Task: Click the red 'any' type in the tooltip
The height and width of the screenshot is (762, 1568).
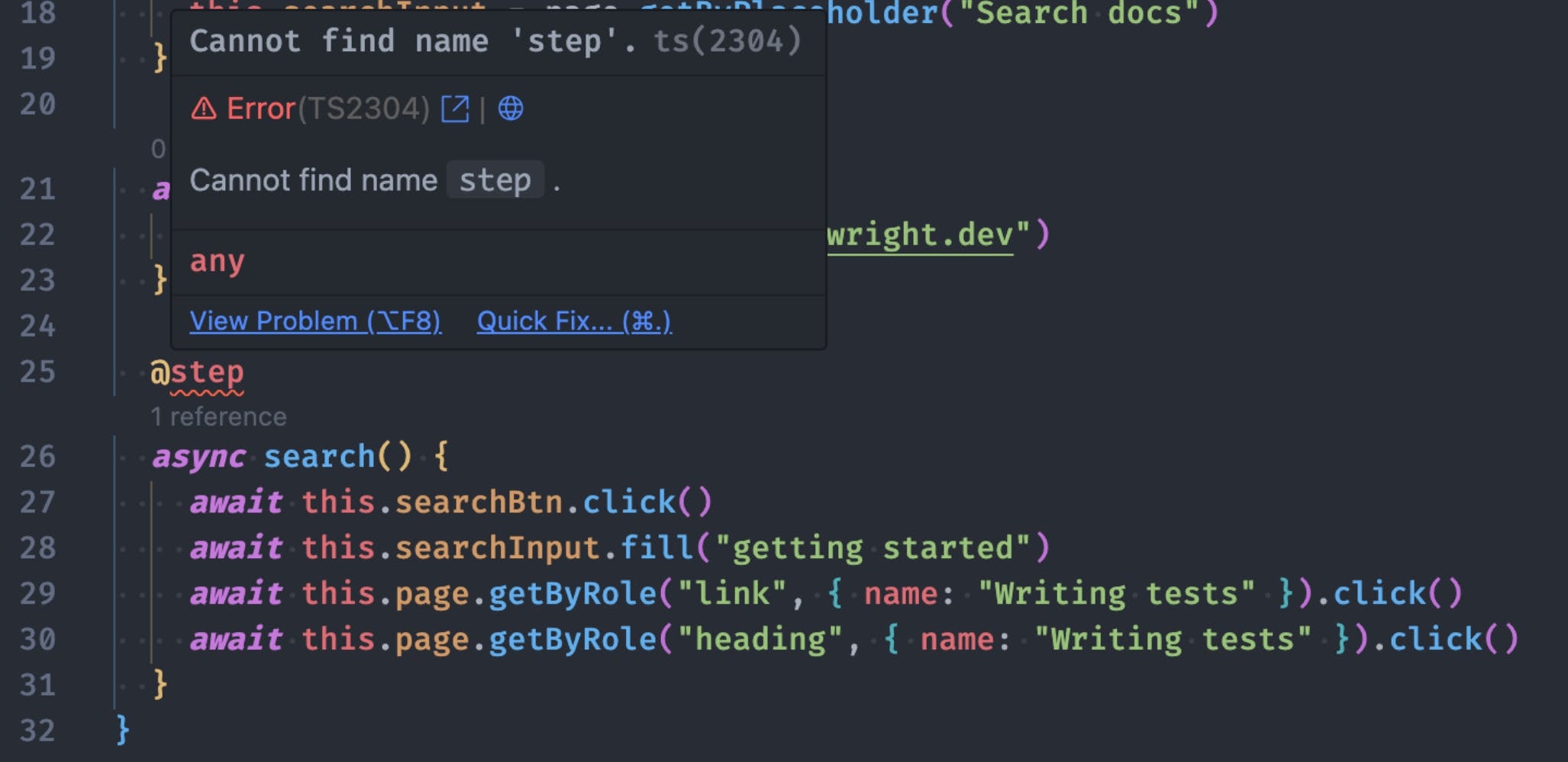Action: pyautogui.click(x=217, y=261)
